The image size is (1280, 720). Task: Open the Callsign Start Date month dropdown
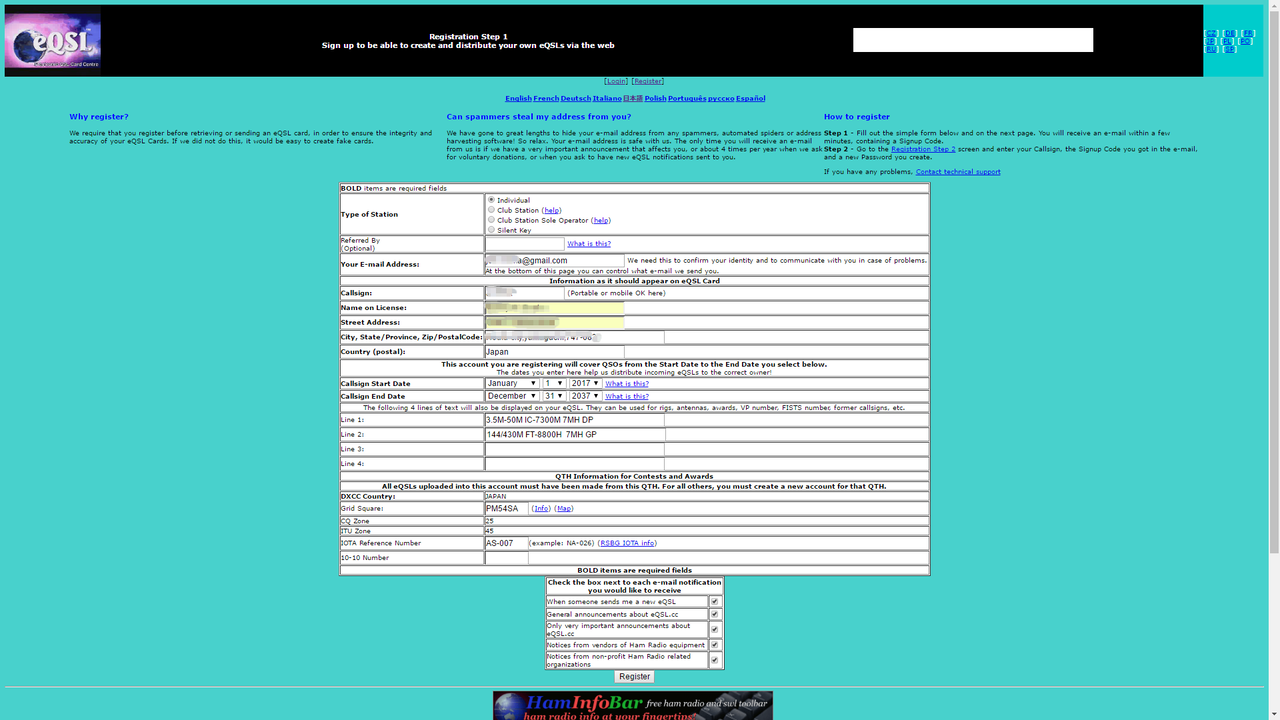coord(512,383)
